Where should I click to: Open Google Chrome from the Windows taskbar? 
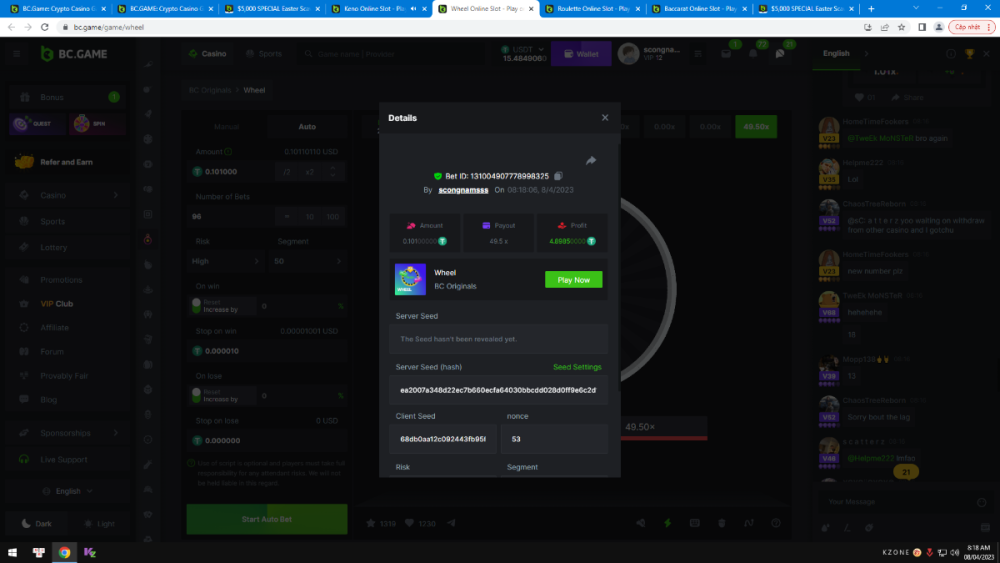click(64, 552)
